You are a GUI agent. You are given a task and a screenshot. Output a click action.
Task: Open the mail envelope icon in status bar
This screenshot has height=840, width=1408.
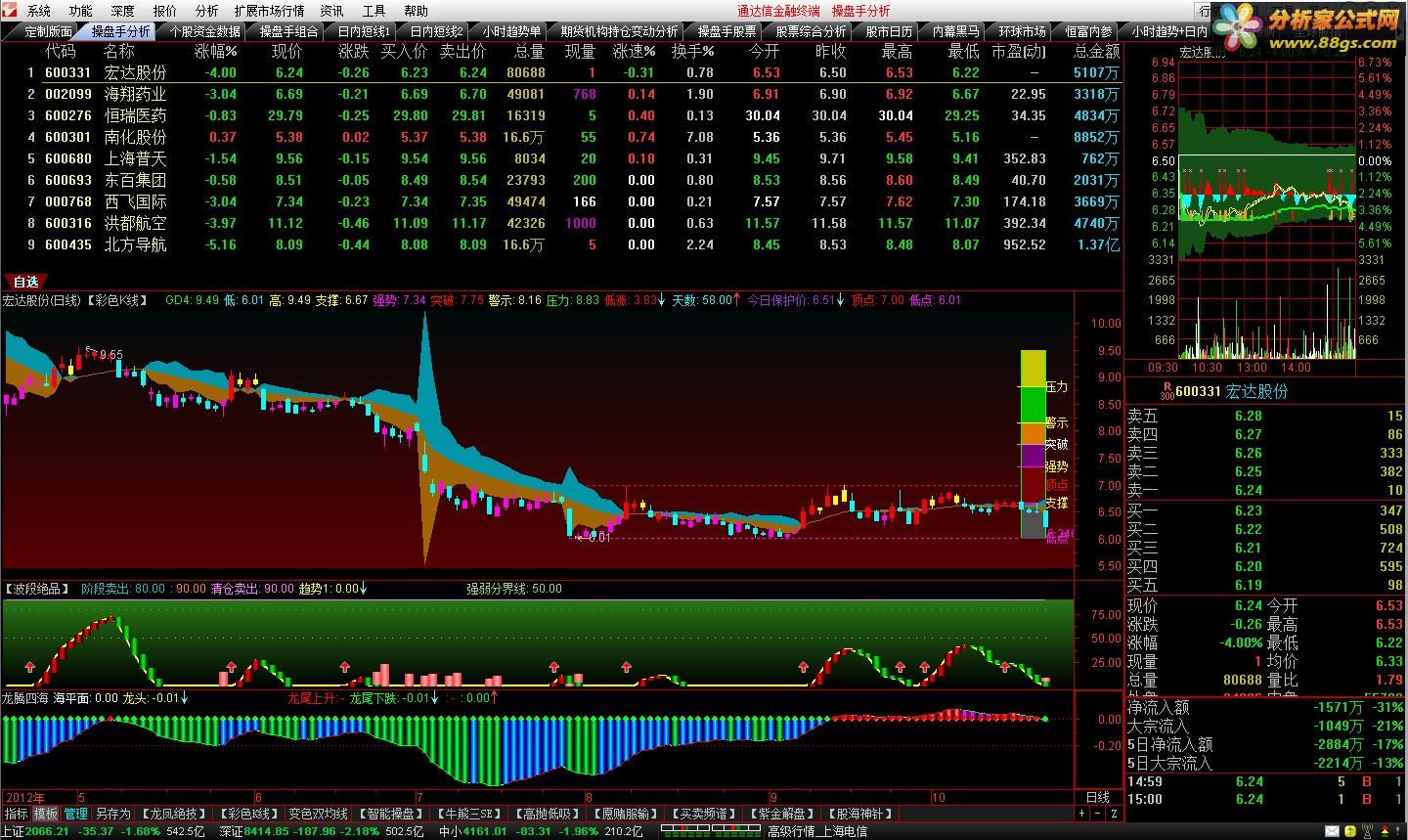(1332, 831)
